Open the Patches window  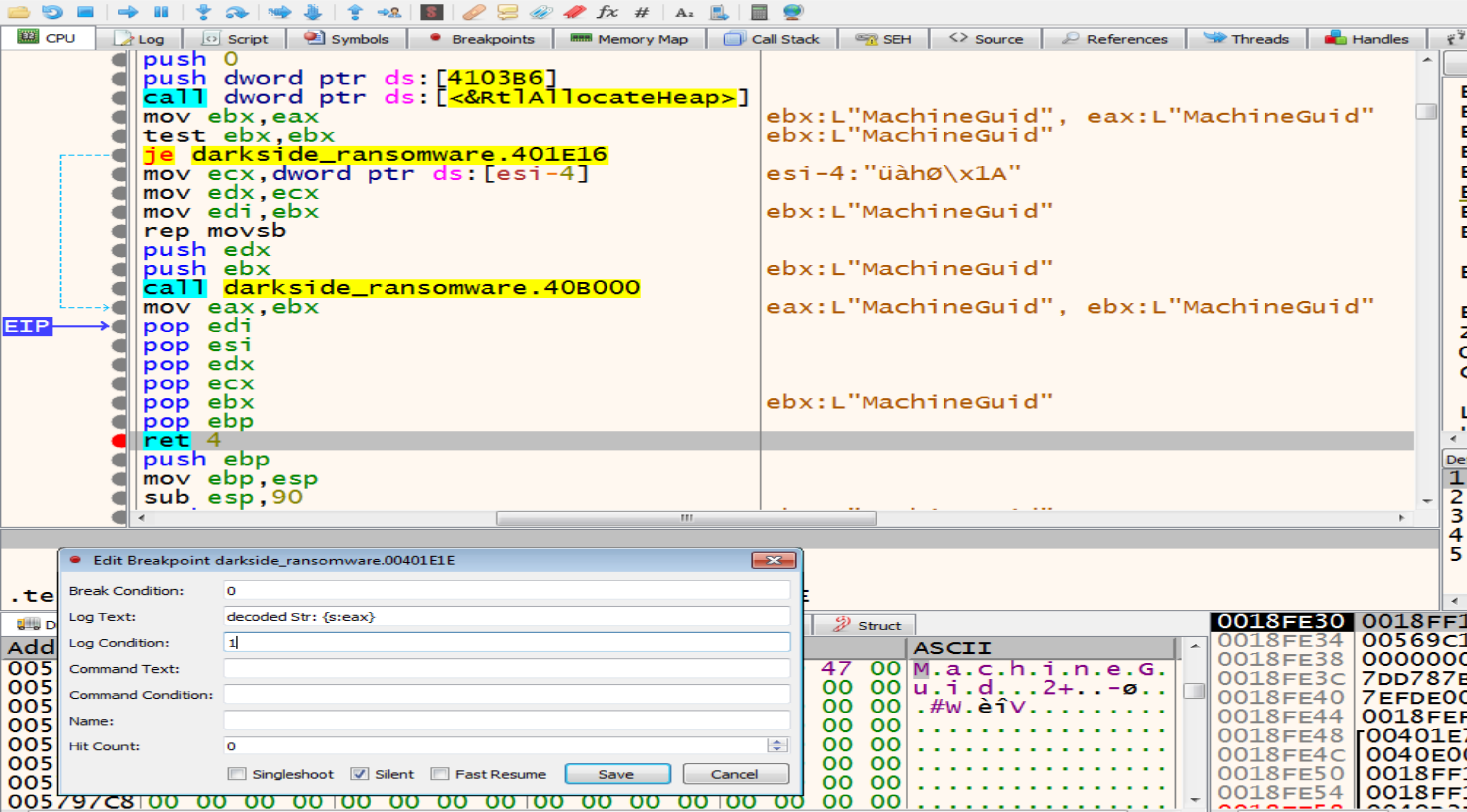pos(474,13)
